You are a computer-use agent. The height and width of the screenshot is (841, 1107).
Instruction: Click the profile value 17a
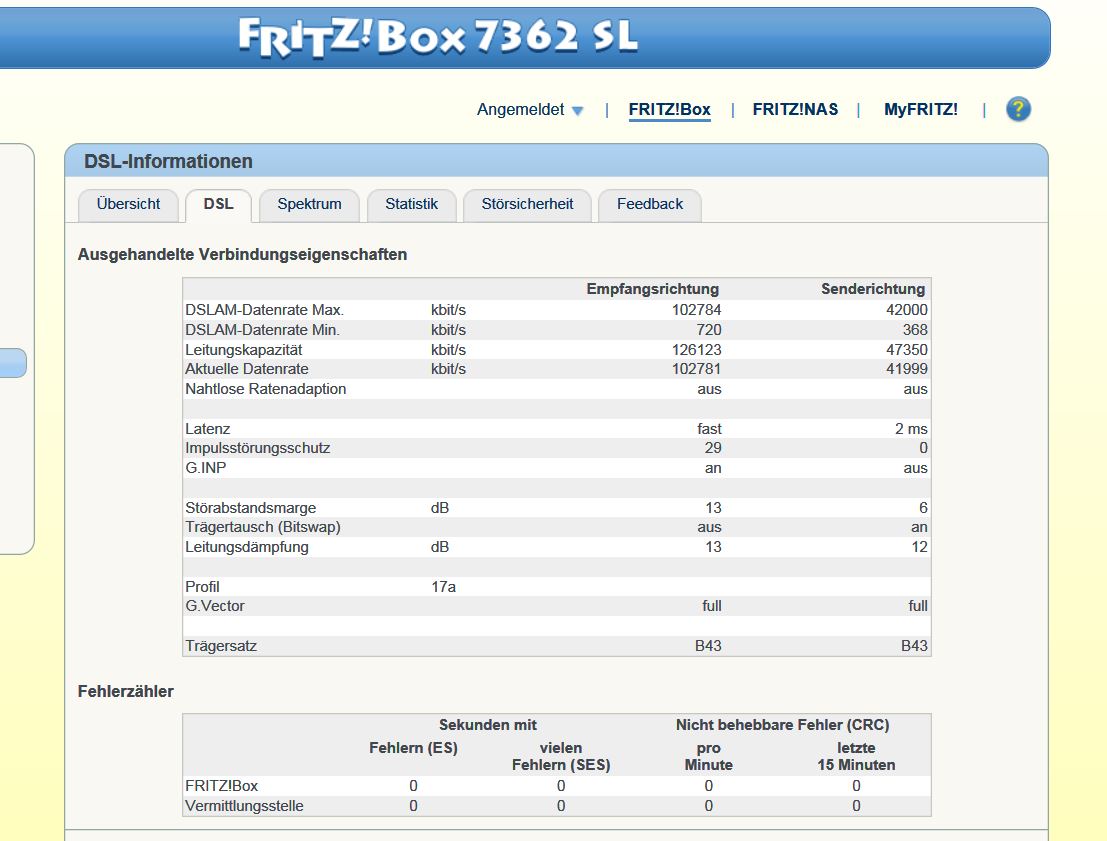pos(443,587)
